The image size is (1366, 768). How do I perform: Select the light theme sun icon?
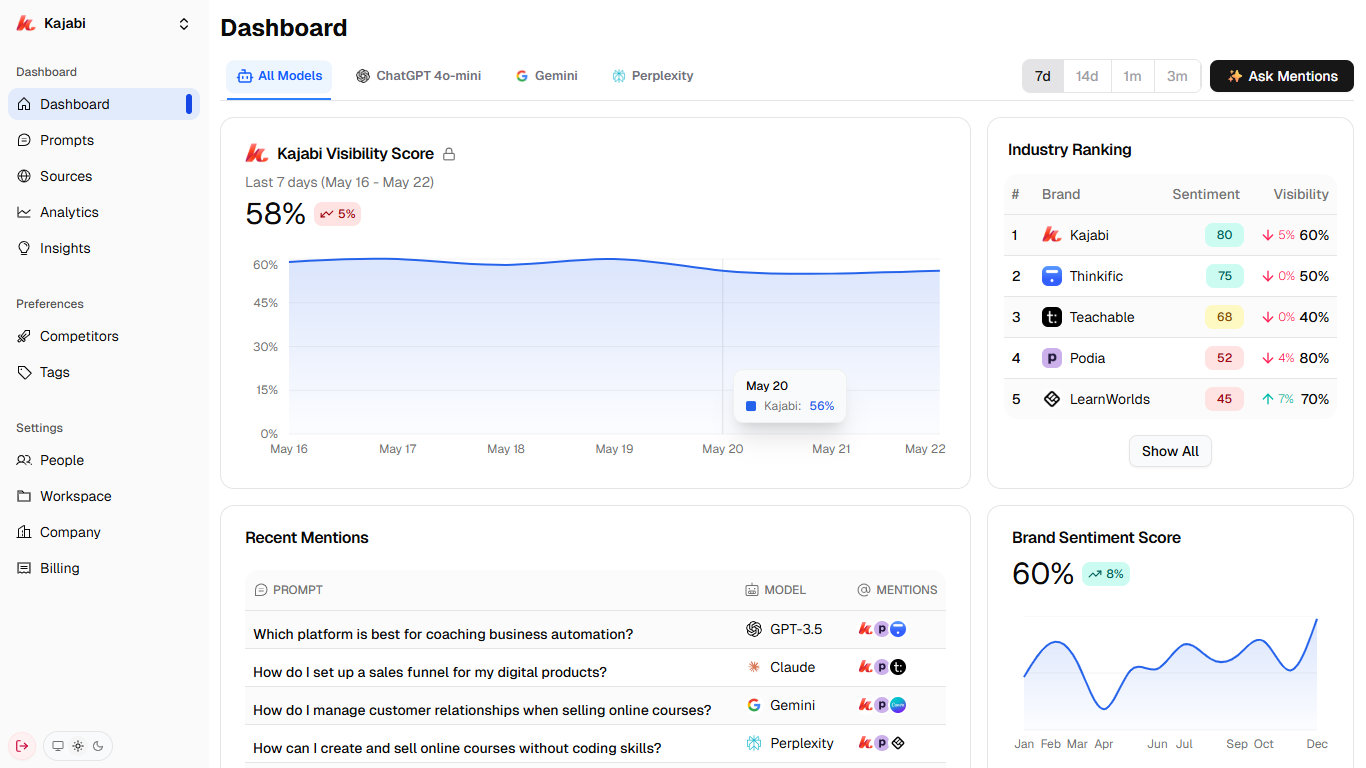pyautogui.click(x=78, y=746)
